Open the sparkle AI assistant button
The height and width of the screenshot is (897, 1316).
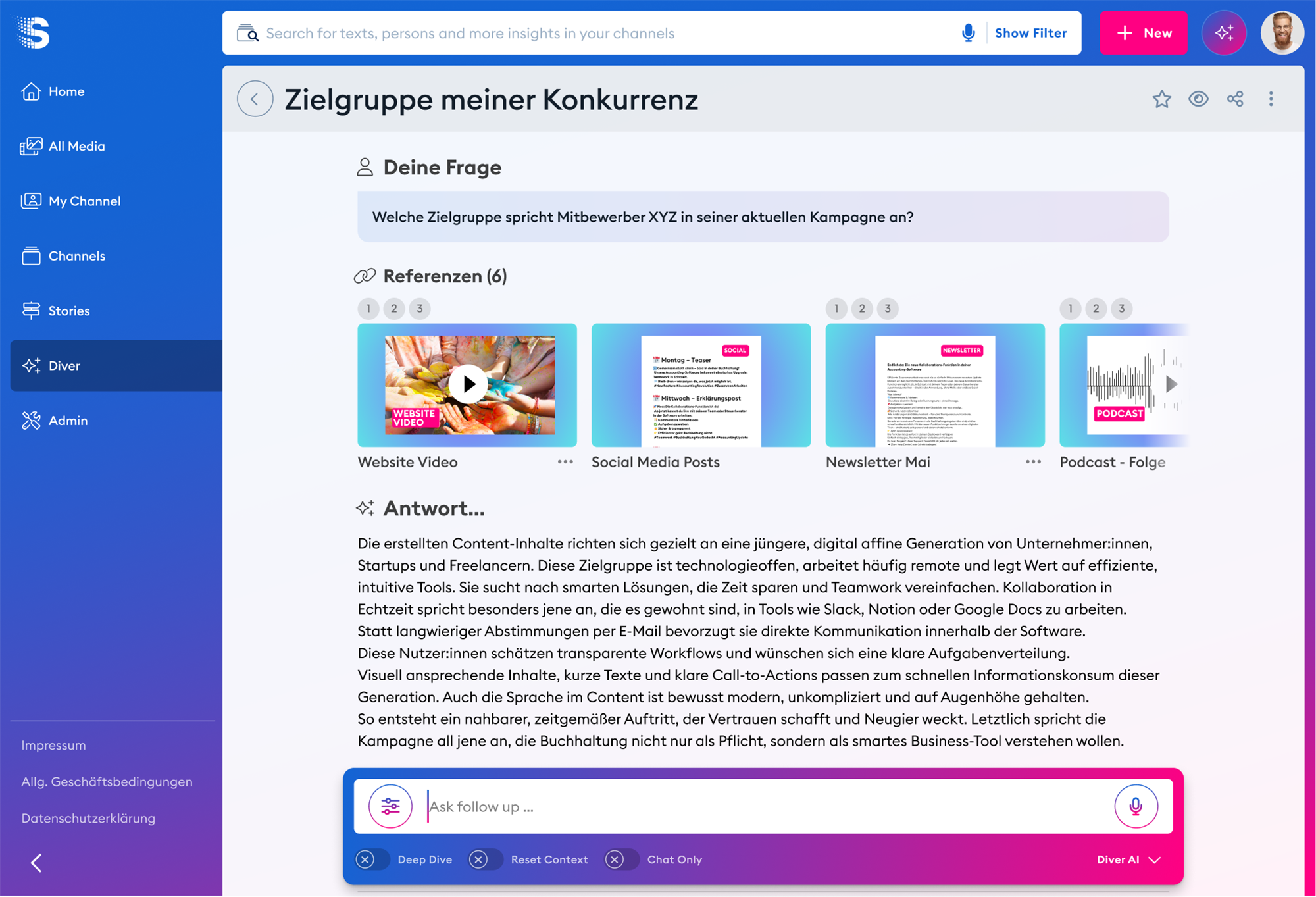(1224, 33)
